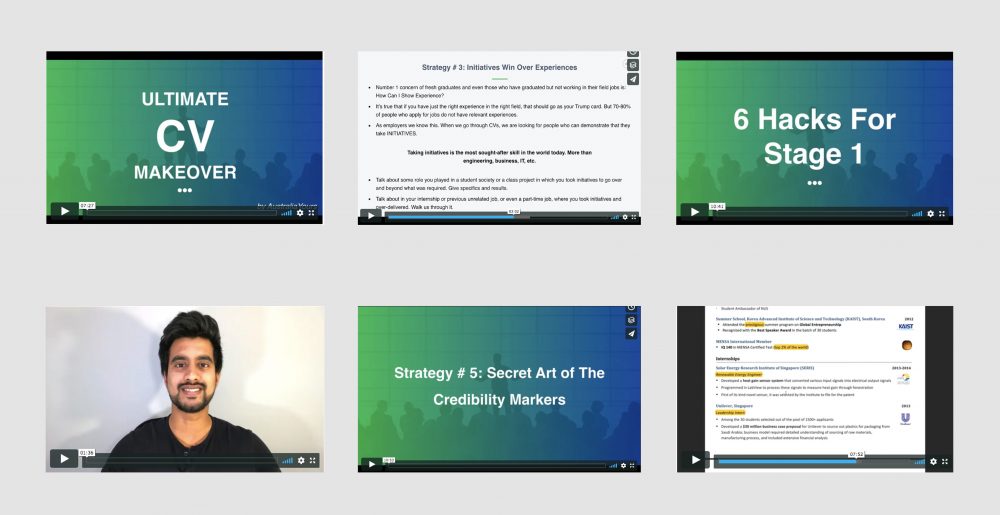Adjust volume bars on presenter video
Viewport: 1000px width, 515px height.
pos(288,460)
